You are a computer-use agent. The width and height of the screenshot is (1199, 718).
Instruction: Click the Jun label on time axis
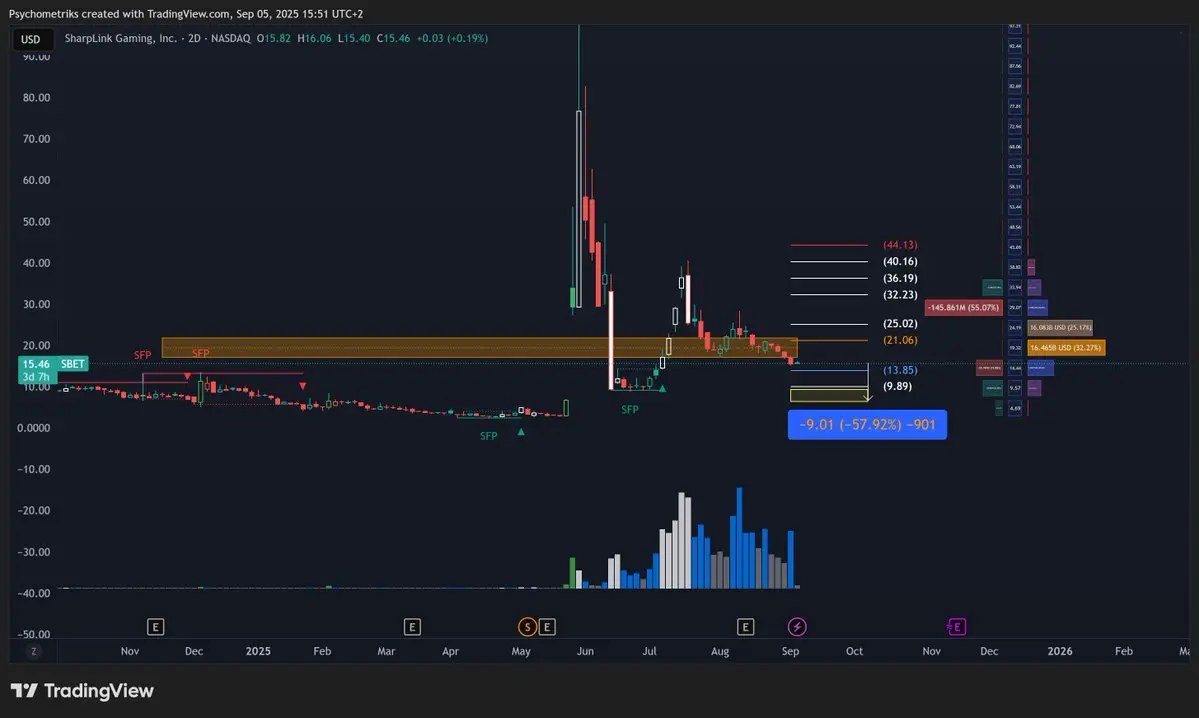tap(585, 651)
